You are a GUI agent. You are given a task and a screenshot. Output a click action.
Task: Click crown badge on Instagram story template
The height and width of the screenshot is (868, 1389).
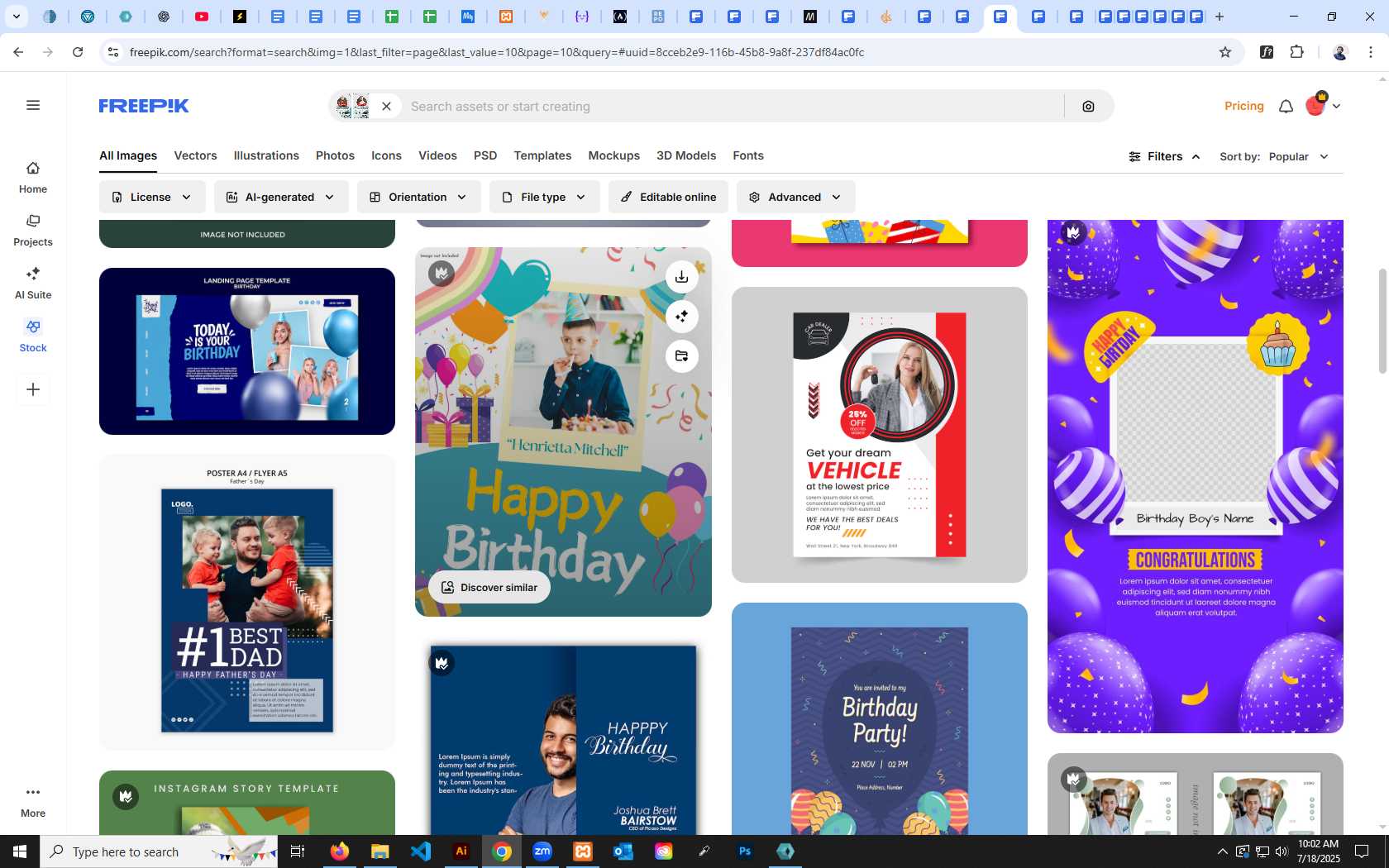(126, 796)
